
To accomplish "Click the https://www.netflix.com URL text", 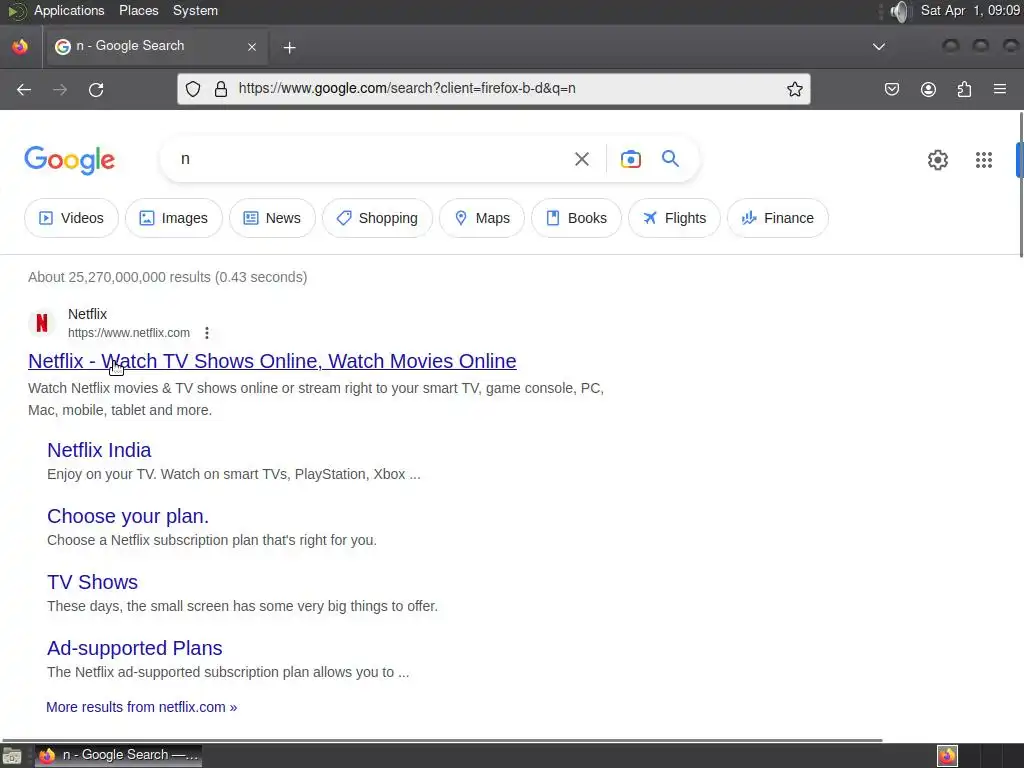I will tap(129, 333).
